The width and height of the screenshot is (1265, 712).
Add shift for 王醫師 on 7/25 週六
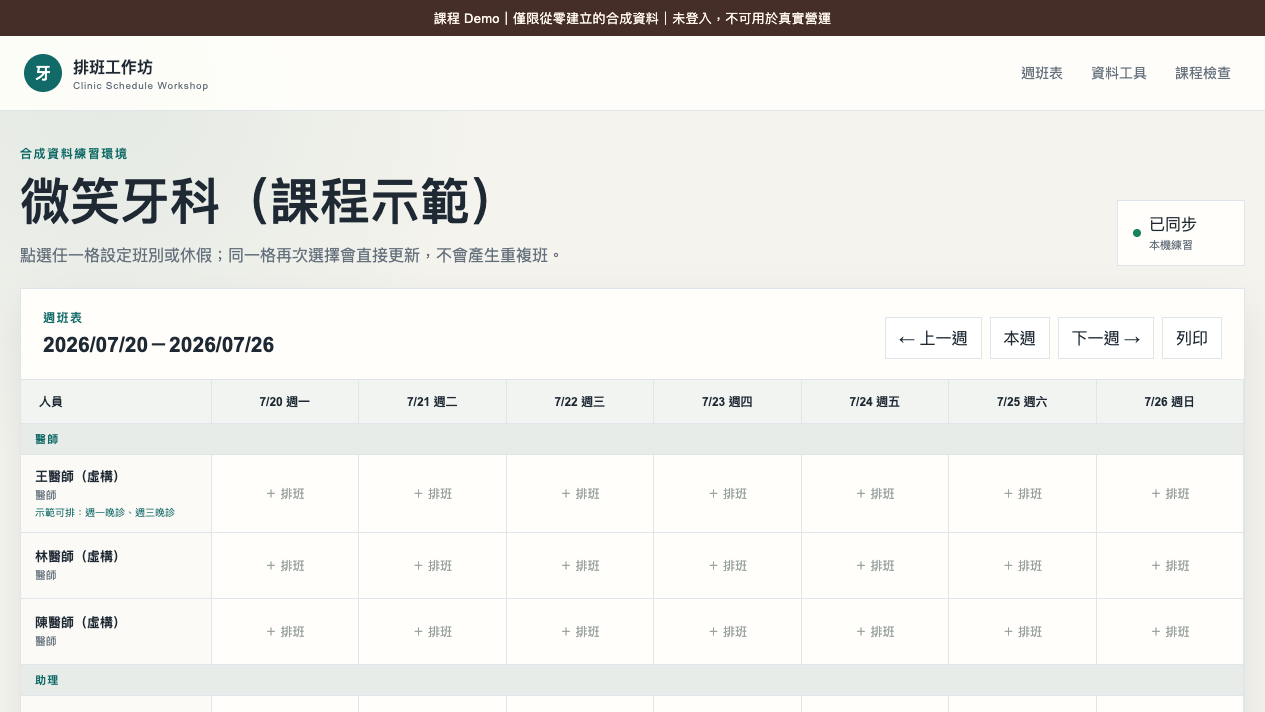pyautogui.click(x=1023, y=494)
